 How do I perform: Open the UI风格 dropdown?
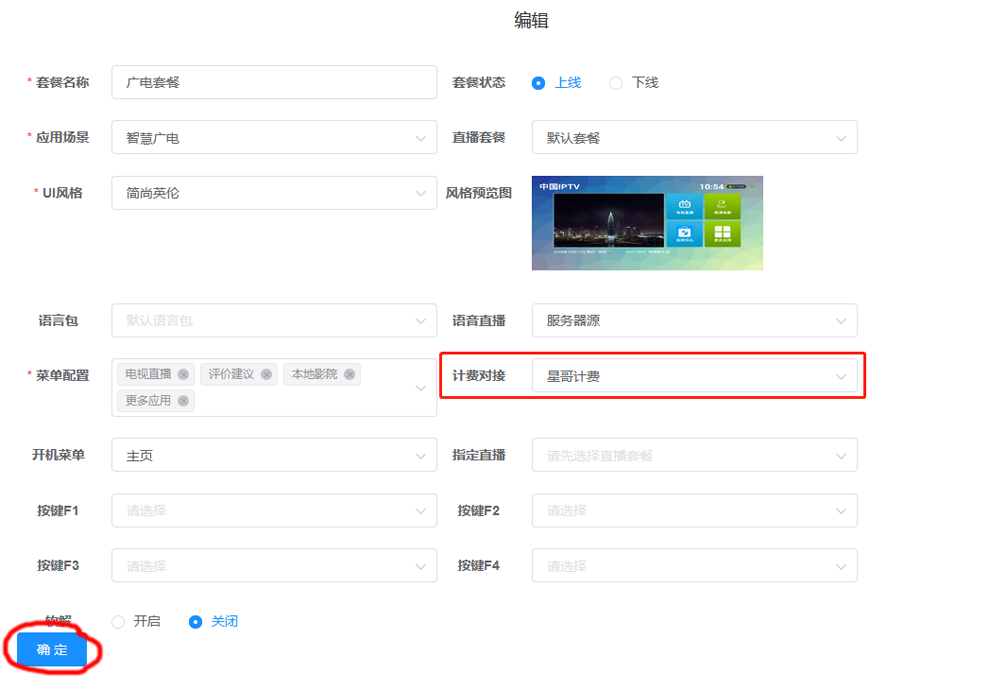273,193
